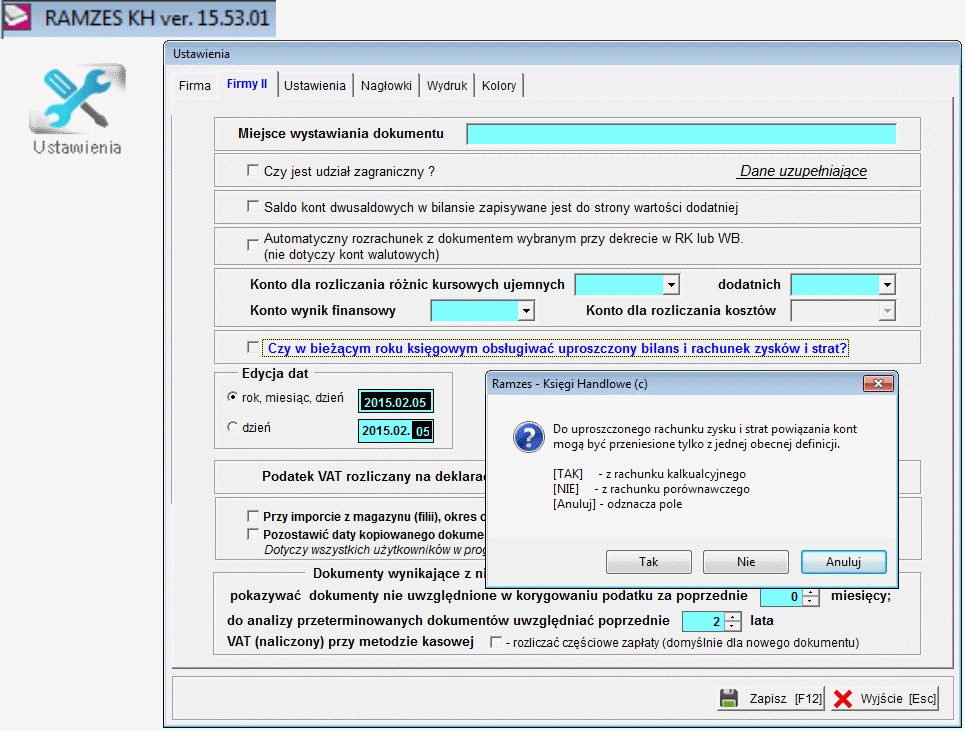Image resolution: width=965 pixels, height=731 pixels.
Task: Click the red X exit icon
Action: (x=843, y=698)
